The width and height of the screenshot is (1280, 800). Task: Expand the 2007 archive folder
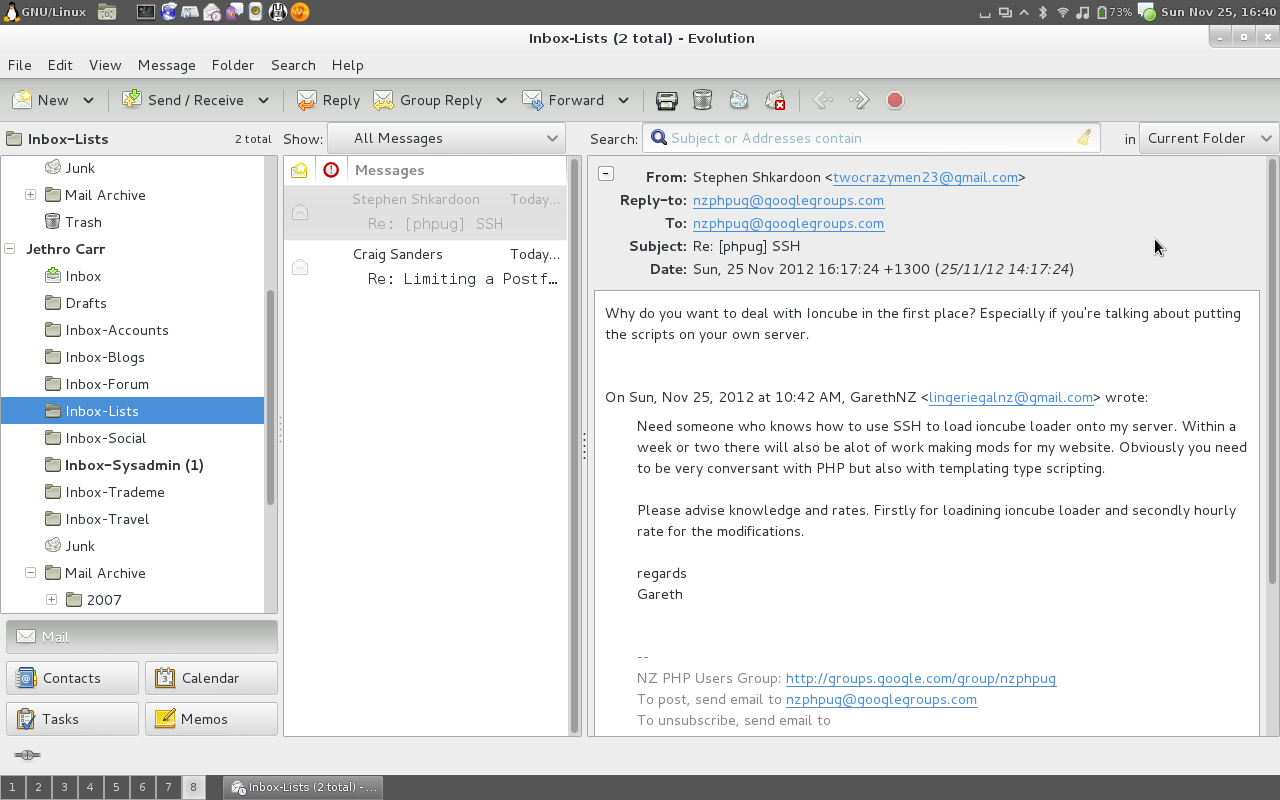(x=51, y=600)
